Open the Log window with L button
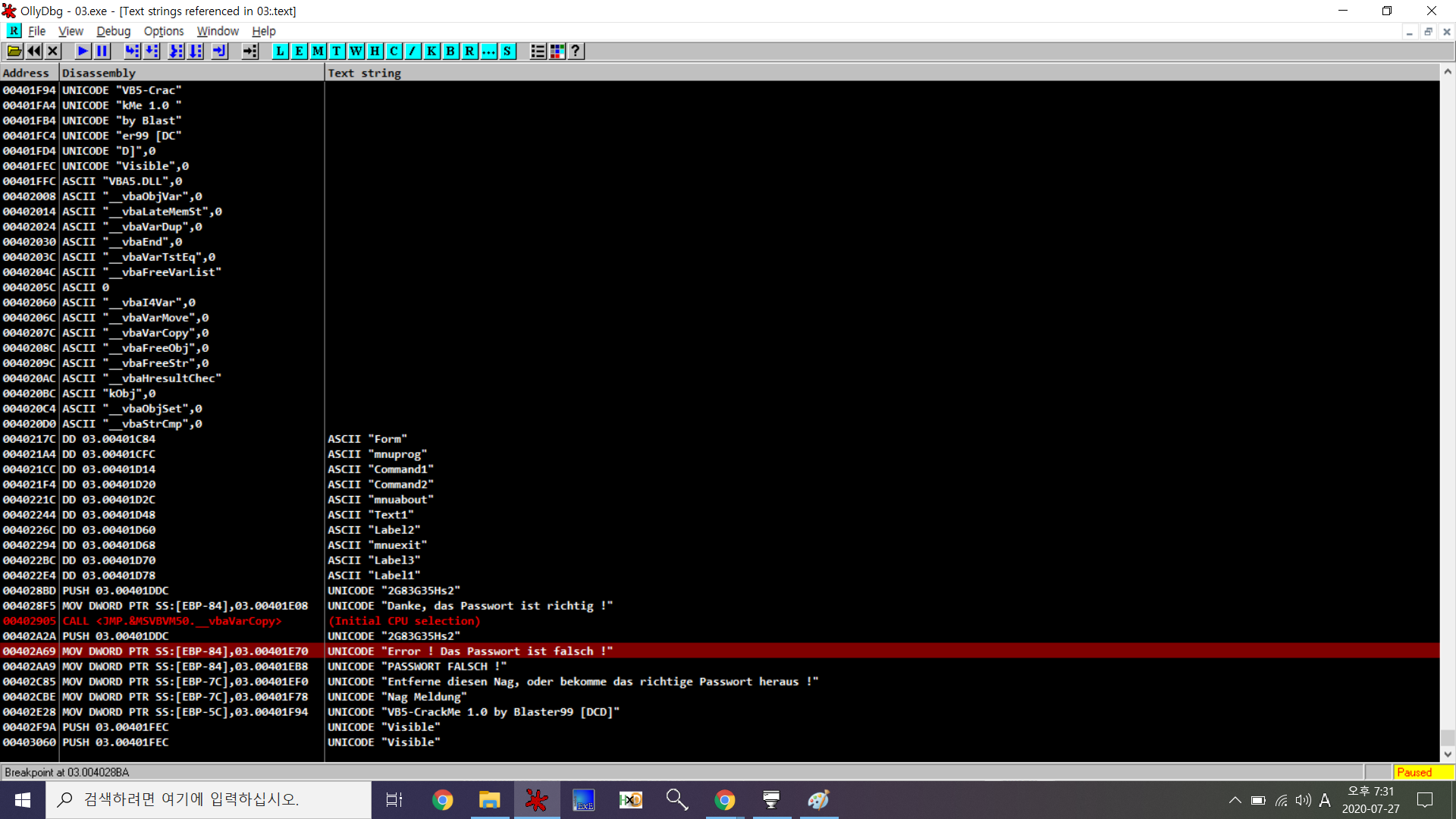Viewport: 1456px width, 819px height. [x=280, y=51]
